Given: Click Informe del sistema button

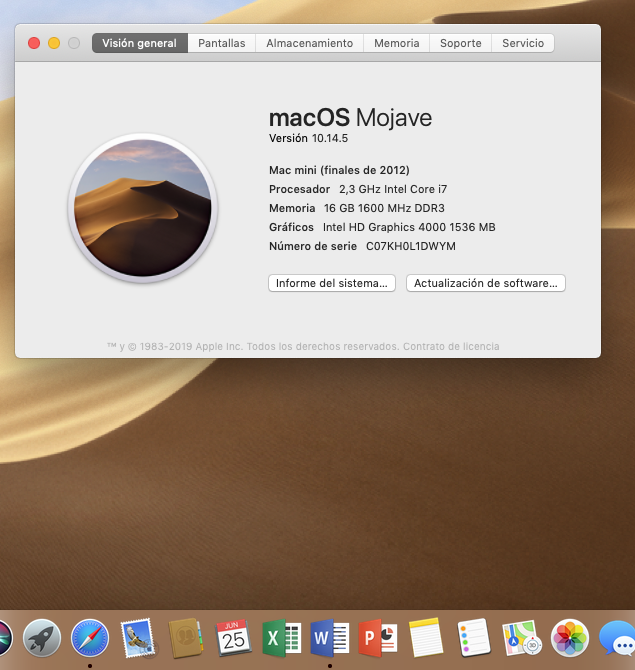Looking at the screenshot, I should (x=332, y=283).
